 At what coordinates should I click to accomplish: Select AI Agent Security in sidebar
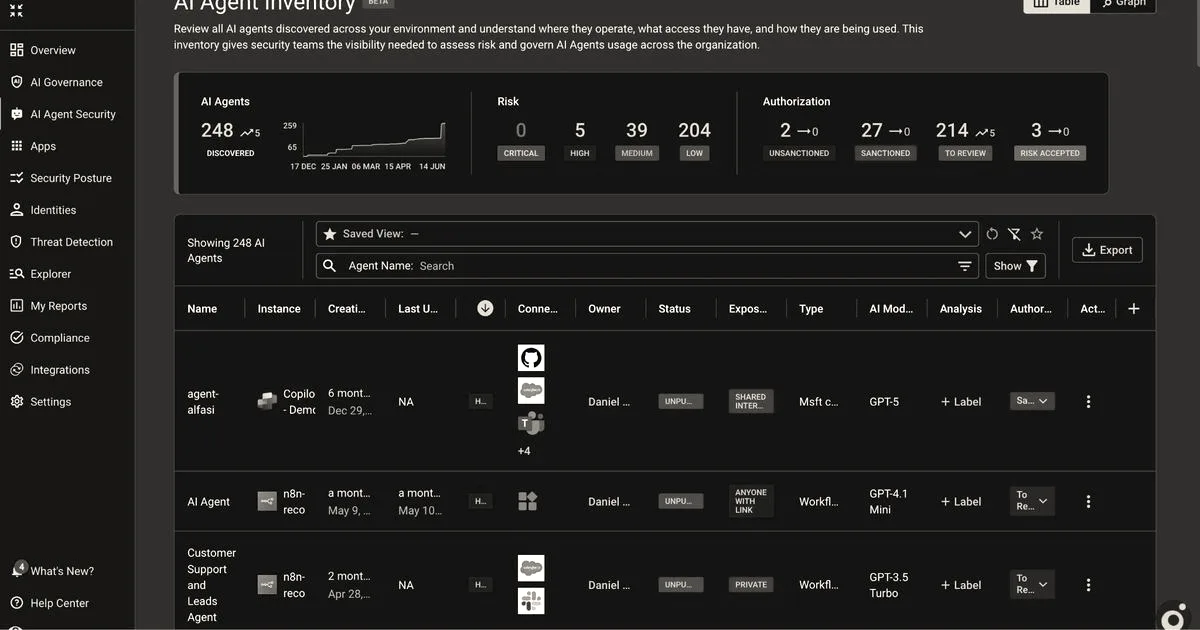[x=73, y=114]
